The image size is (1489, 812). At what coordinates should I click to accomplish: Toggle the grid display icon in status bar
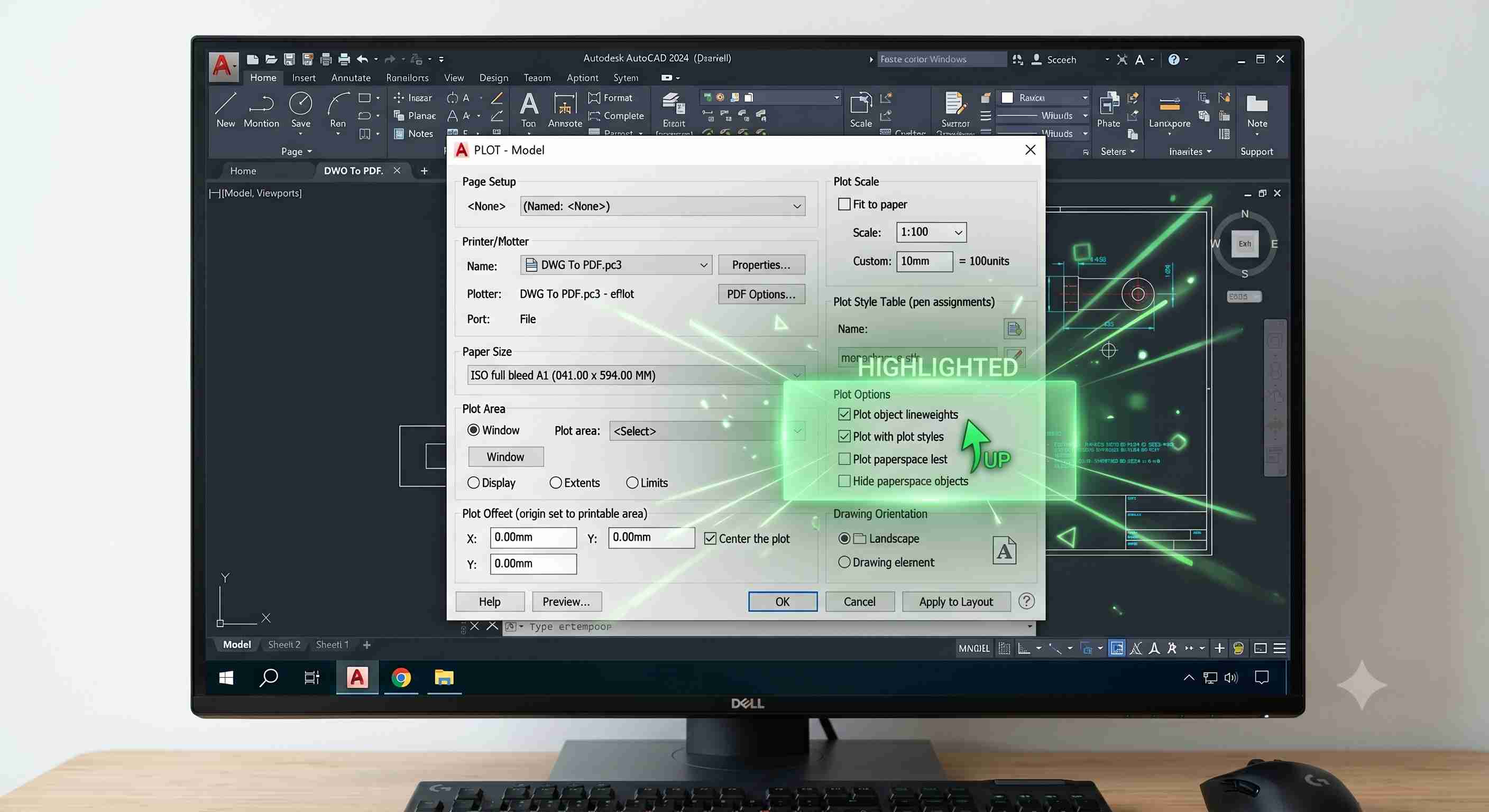point(1004,648)
